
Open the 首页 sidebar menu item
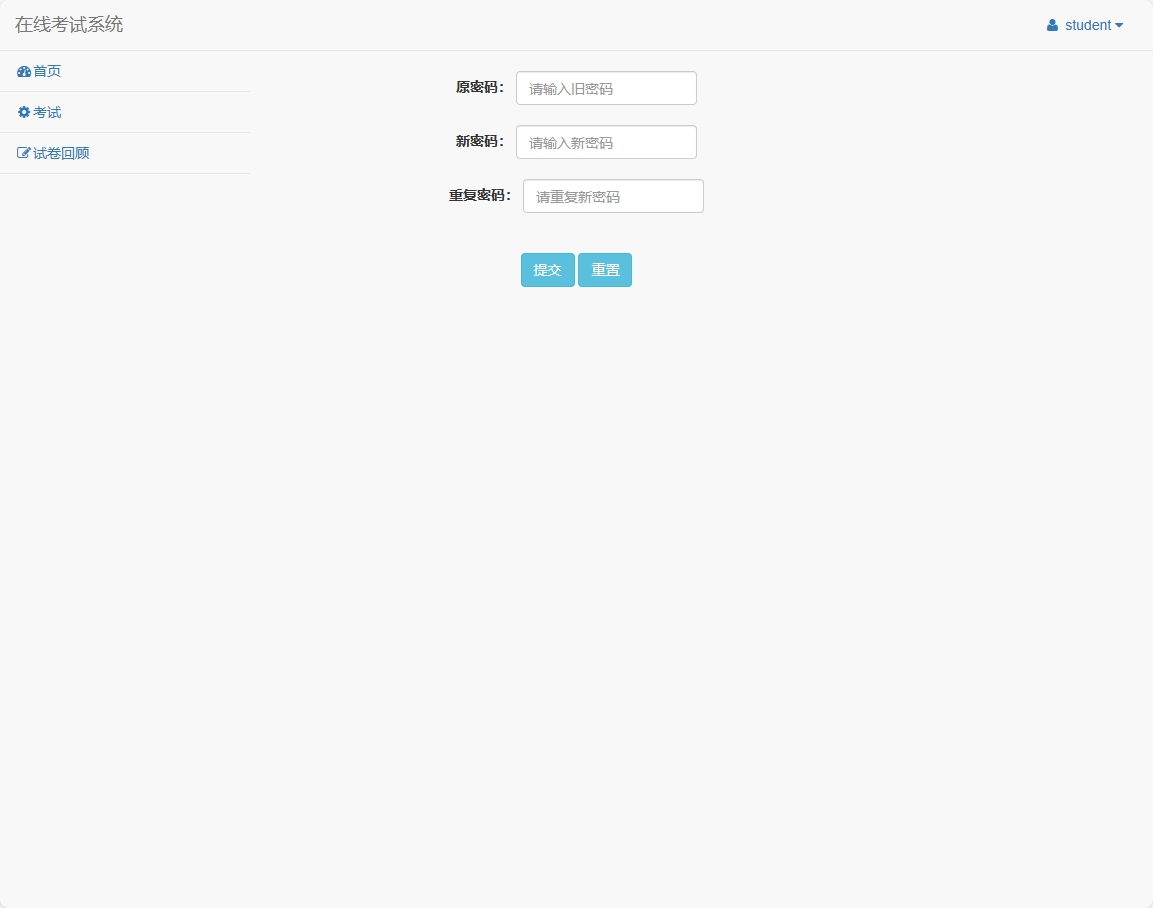pyautogui.click(x=125, y=71)
